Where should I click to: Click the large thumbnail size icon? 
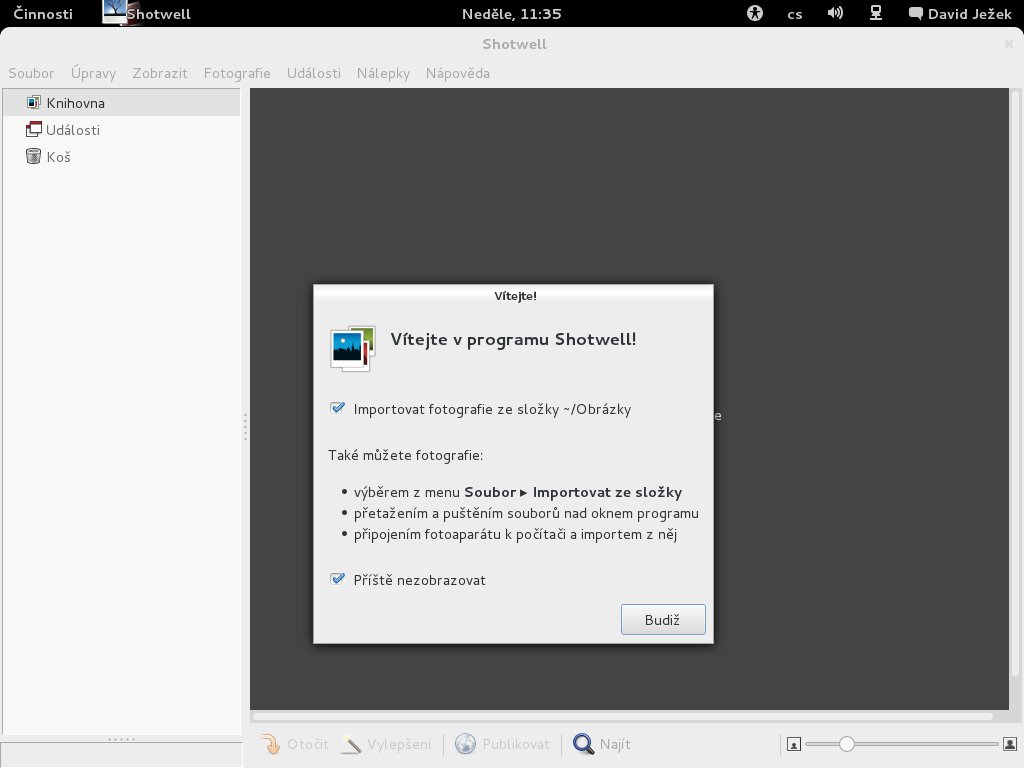[1010, 744]
